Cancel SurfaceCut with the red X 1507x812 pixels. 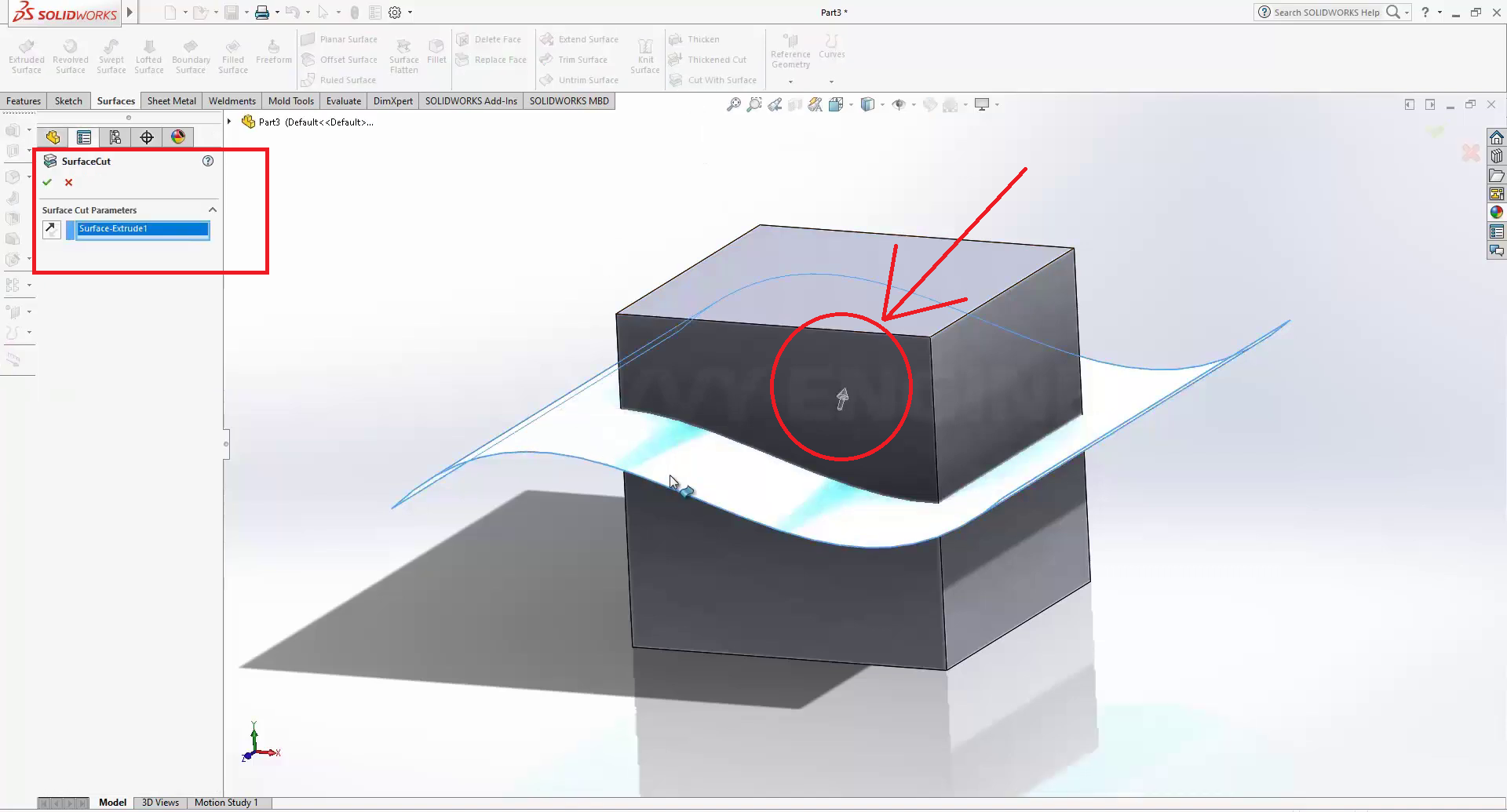[x=69, y=182]
